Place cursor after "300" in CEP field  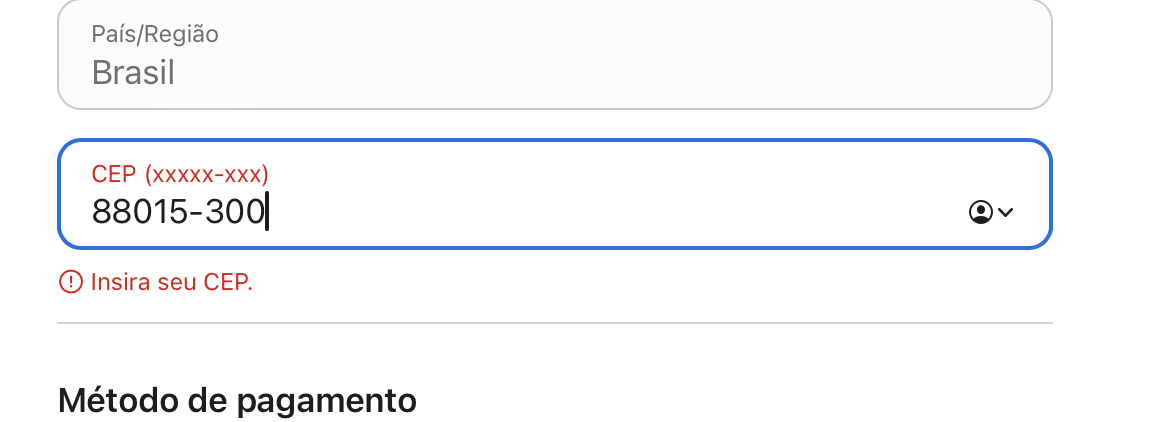click(265, 212)
